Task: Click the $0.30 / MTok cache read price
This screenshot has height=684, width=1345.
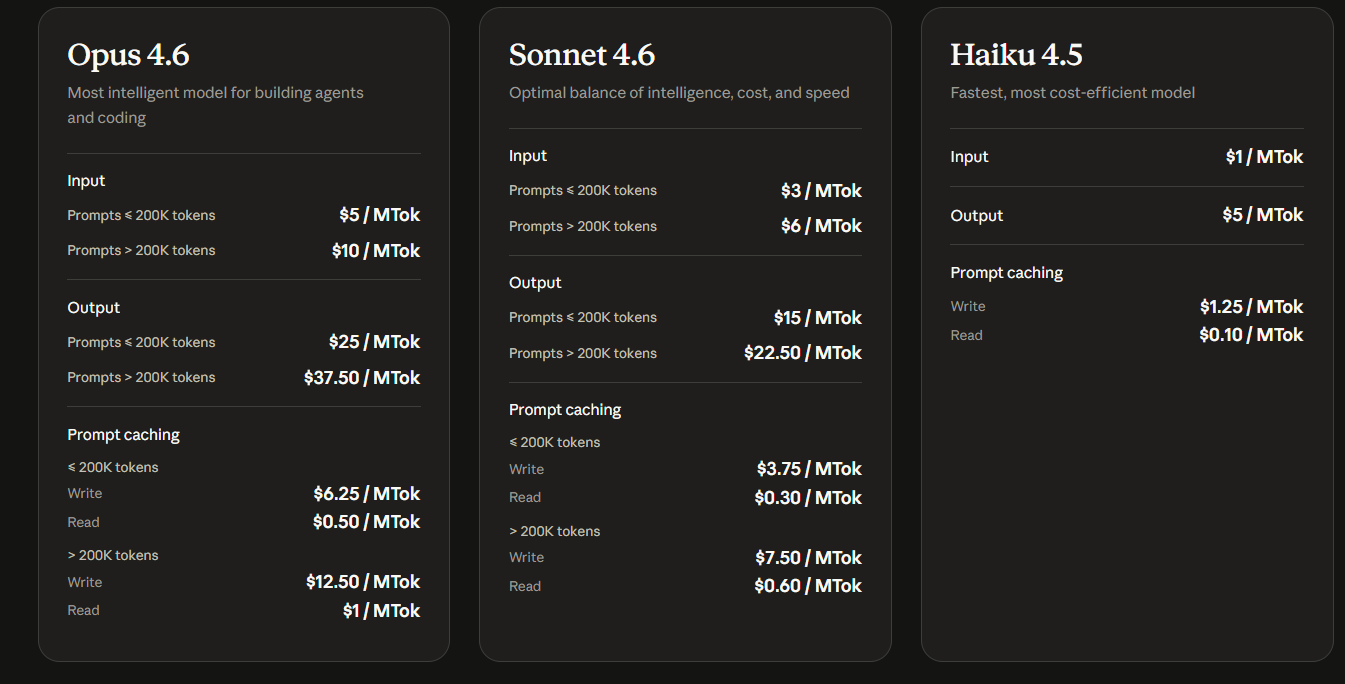Action: click(x=808, y=498)
